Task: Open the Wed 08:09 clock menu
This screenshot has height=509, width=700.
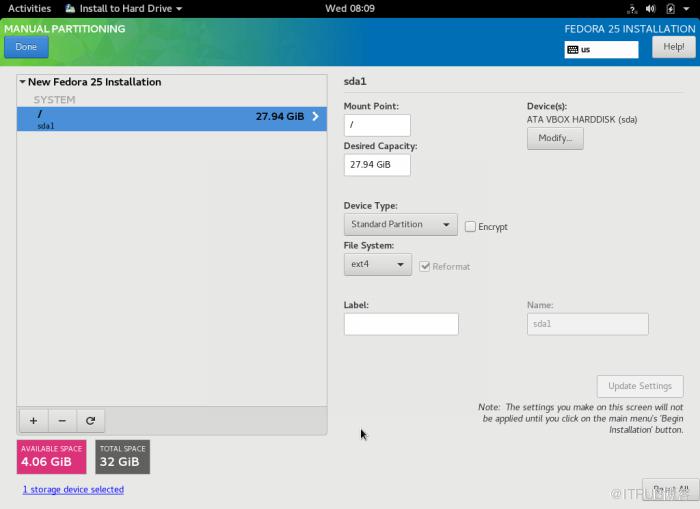Action: pyautogui.click(x=350, y=8)
